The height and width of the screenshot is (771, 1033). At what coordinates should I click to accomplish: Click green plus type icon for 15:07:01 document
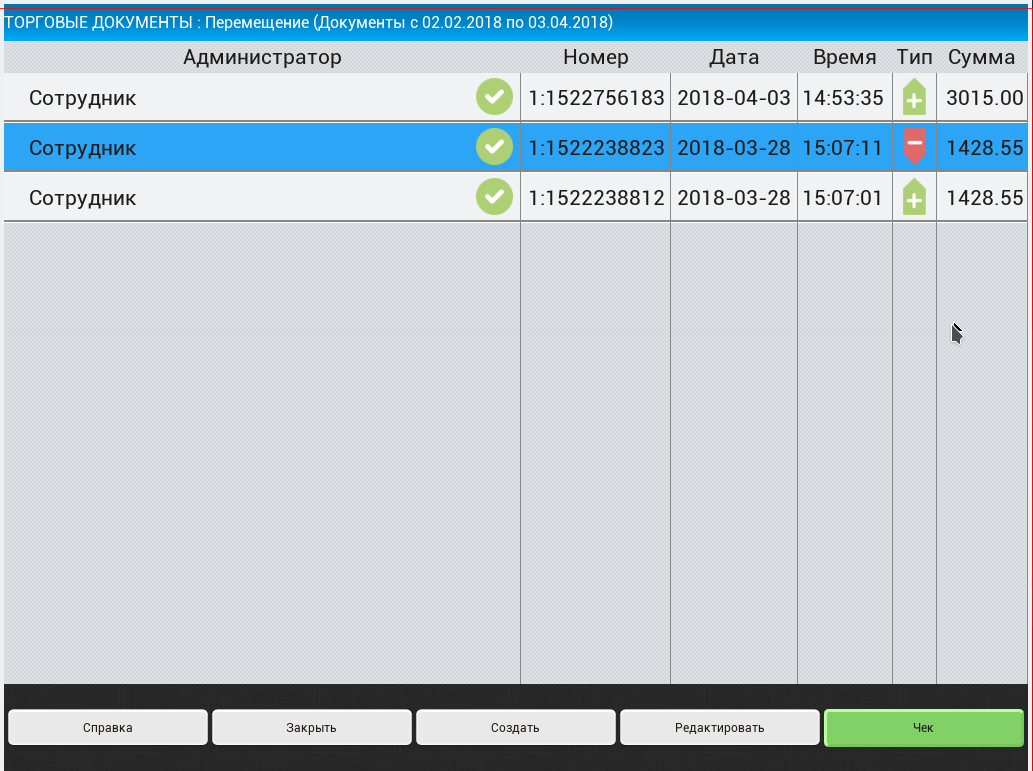tap(914, 197)
